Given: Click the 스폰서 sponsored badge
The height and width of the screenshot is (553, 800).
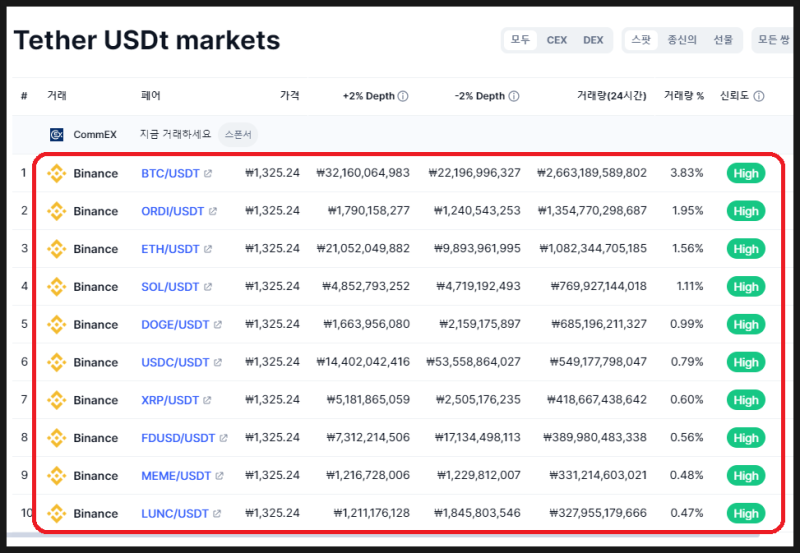Looking at the screenshot, I should click(x=238, y=135).
